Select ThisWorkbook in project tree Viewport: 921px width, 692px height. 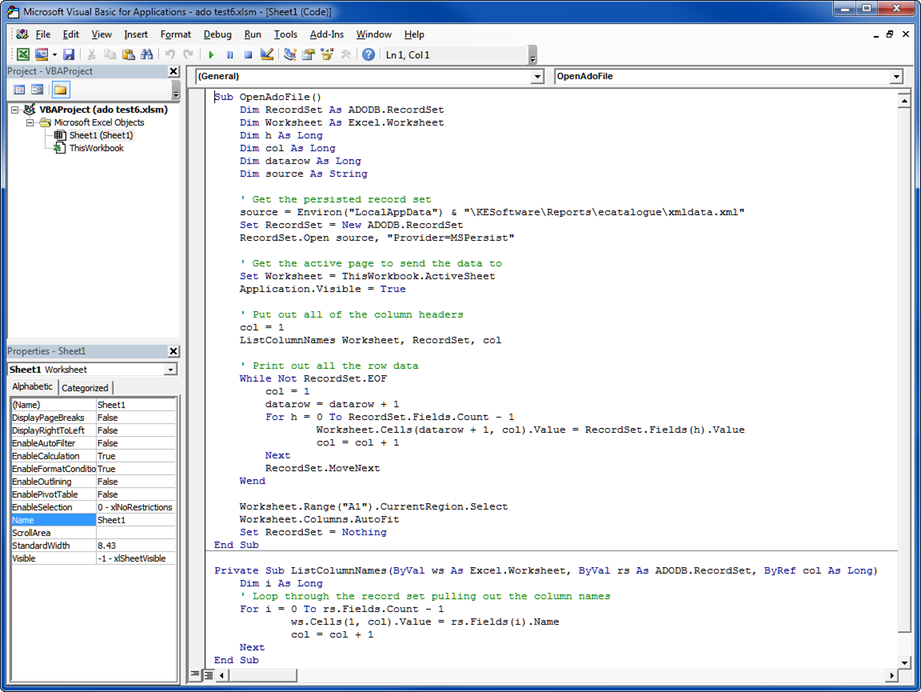coord(96,148)
